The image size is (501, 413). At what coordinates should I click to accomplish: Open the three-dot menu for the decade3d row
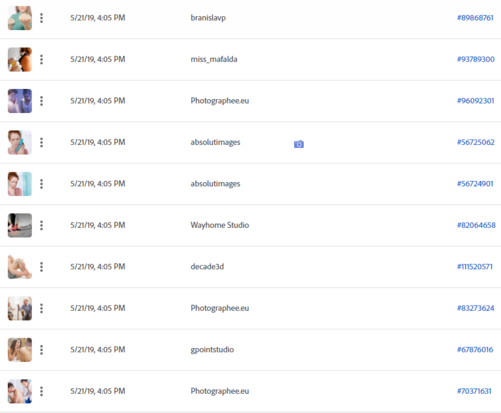point(41,267)
